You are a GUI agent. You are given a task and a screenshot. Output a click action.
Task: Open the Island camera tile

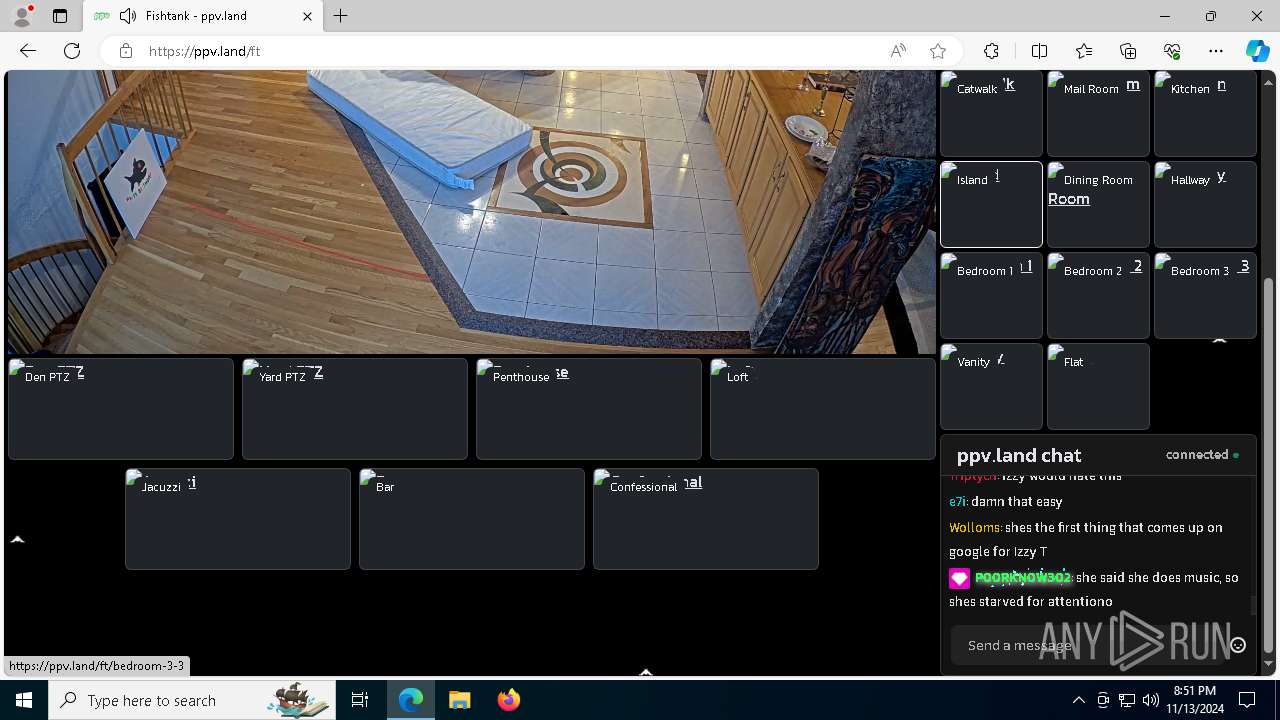991,204
